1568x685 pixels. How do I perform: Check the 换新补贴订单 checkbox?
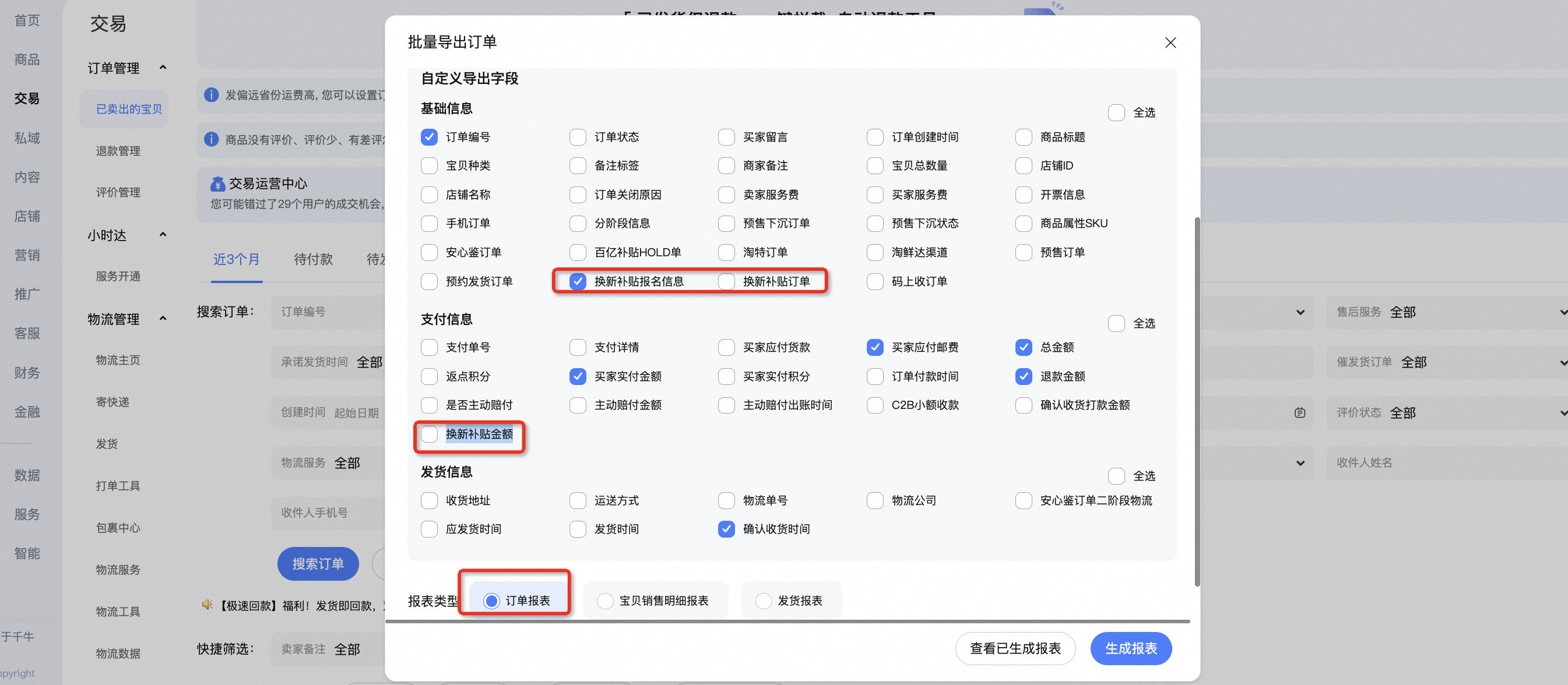726,281
